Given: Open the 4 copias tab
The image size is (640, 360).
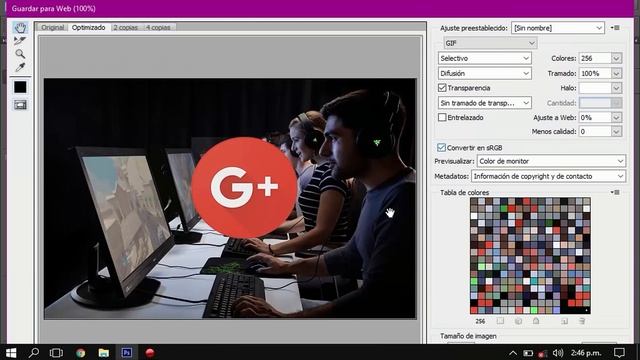Looking at the screenshot, I should (x=158, y=27).
